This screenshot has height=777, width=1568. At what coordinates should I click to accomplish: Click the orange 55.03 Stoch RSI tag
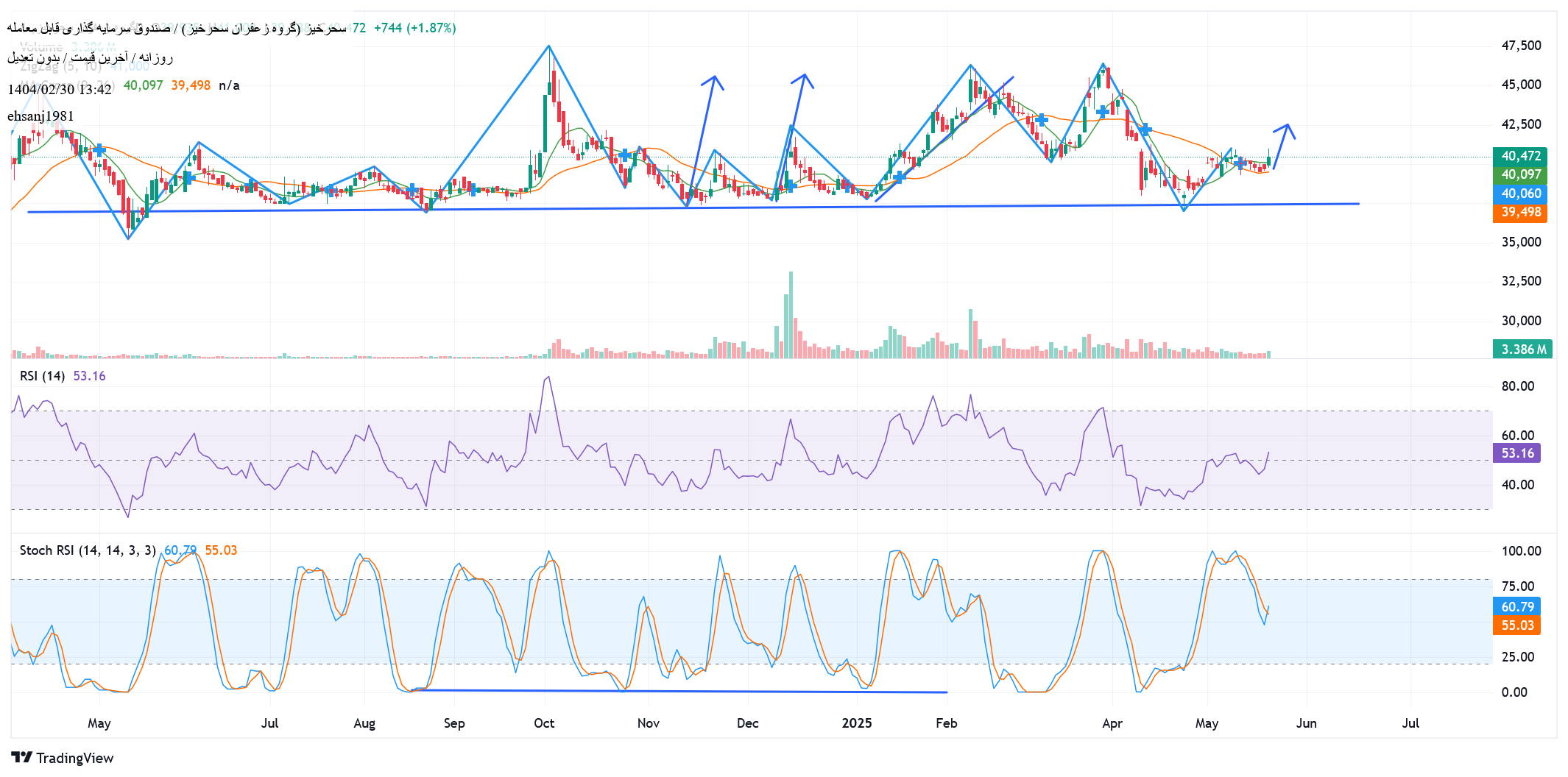pos(1517,625)
